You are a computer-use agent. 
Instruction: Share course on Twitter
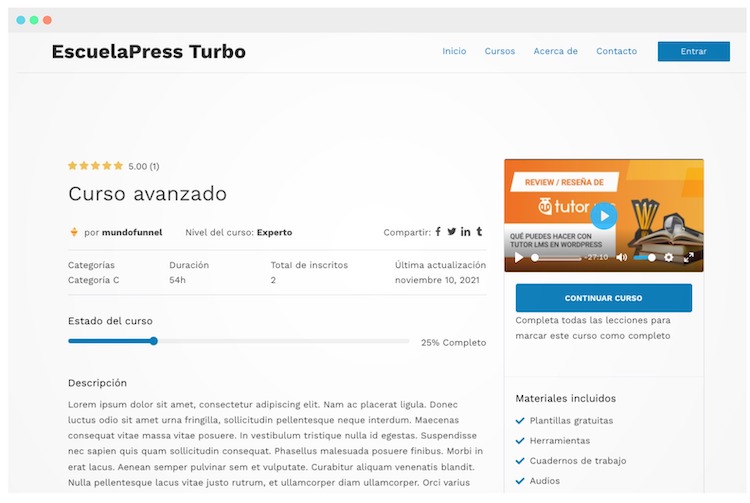(x=452, y=232)
